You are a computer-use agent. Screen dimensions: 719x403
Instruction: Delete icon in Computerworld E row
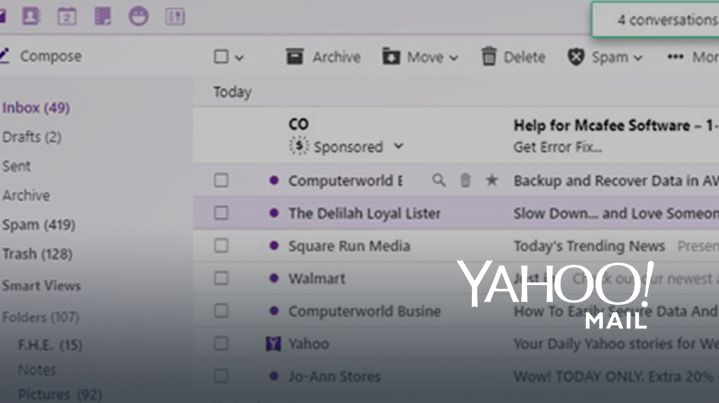tap(465, 180)
